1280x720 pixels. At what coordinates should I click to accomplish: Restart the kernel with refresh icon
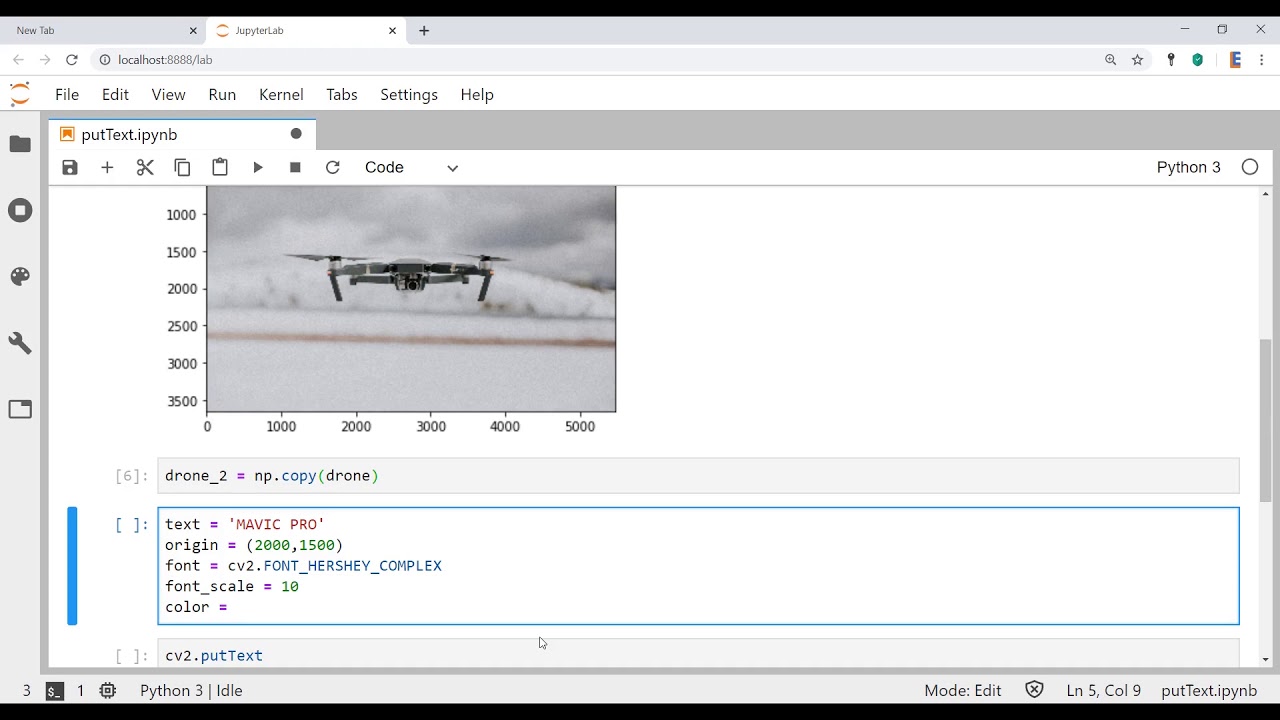[x=333, y=167]
